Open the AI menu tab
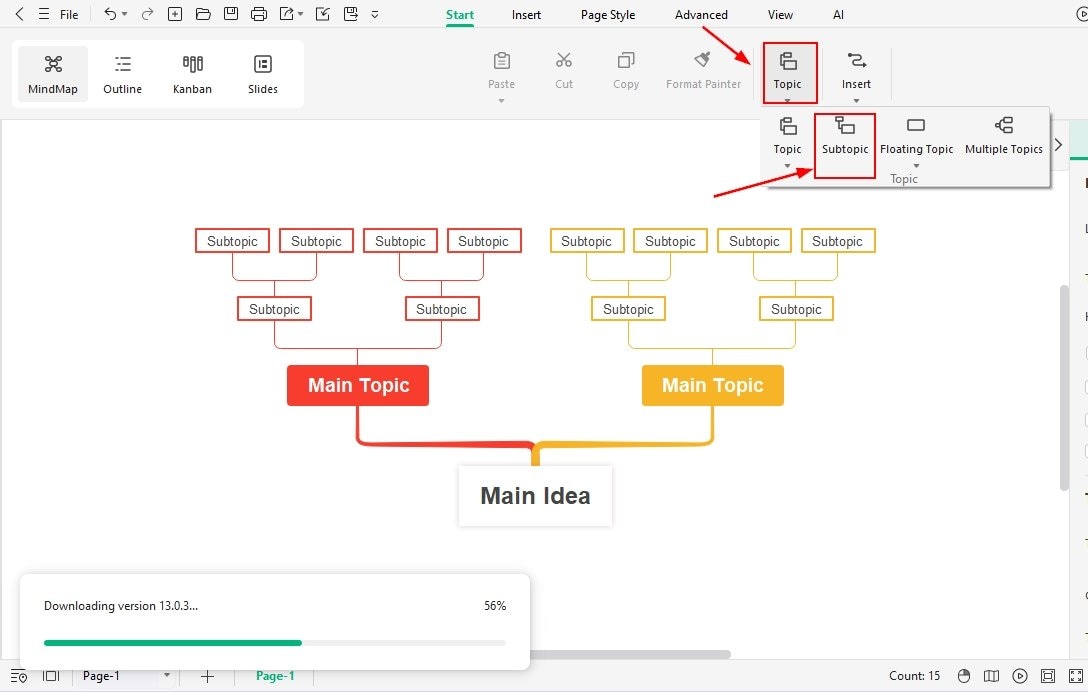 point(838,14)
